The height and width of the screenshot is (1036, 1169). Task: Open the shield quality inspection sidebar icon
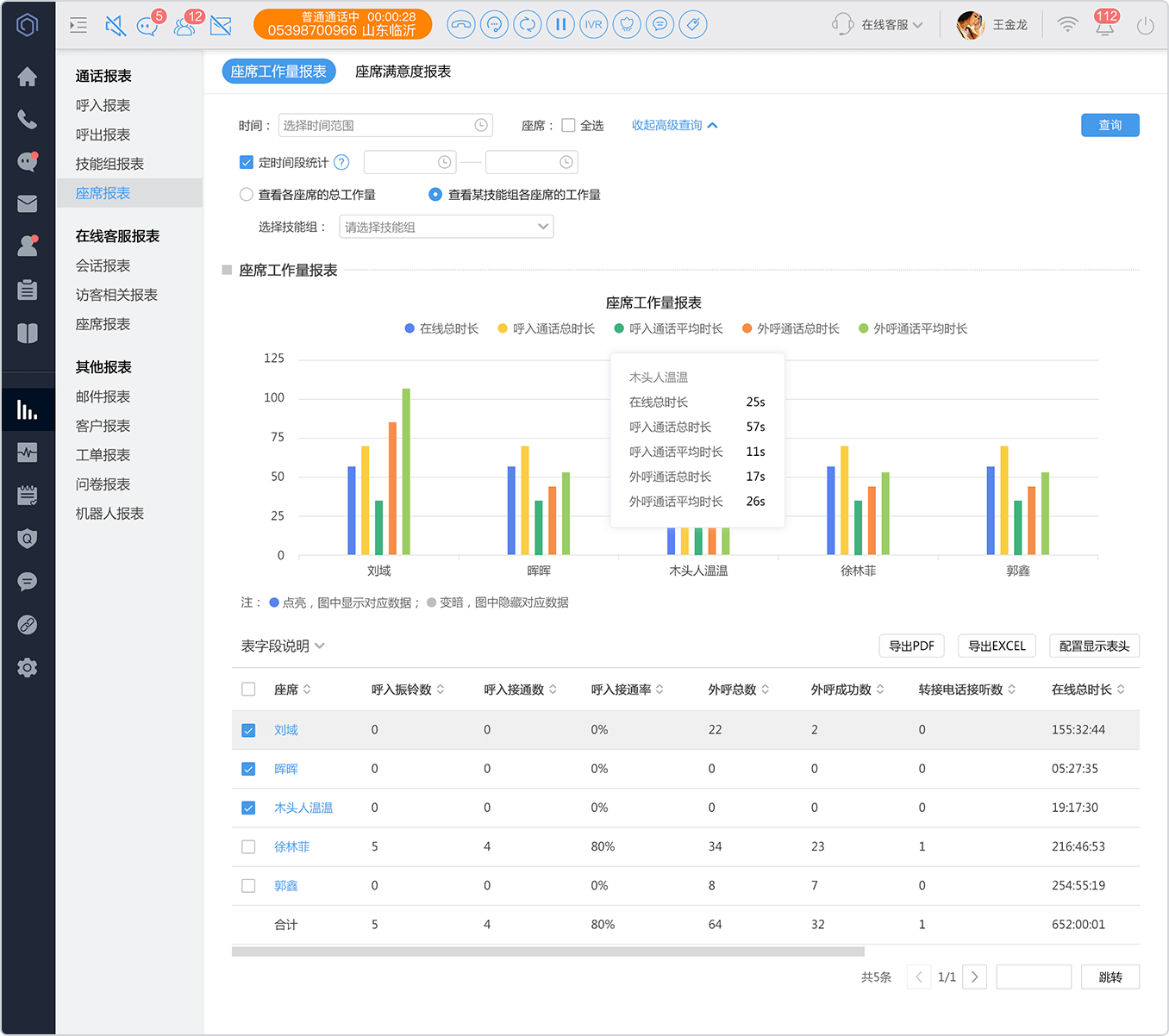pyautogui.click(x=28, y=539)
